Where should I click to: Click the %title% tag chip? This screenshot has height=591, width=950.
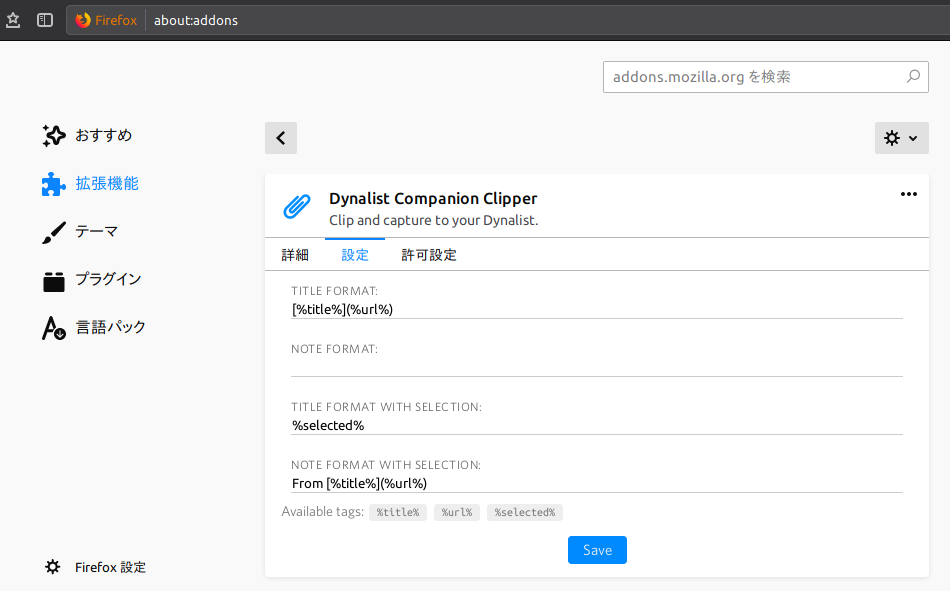[x=397, y=512]
